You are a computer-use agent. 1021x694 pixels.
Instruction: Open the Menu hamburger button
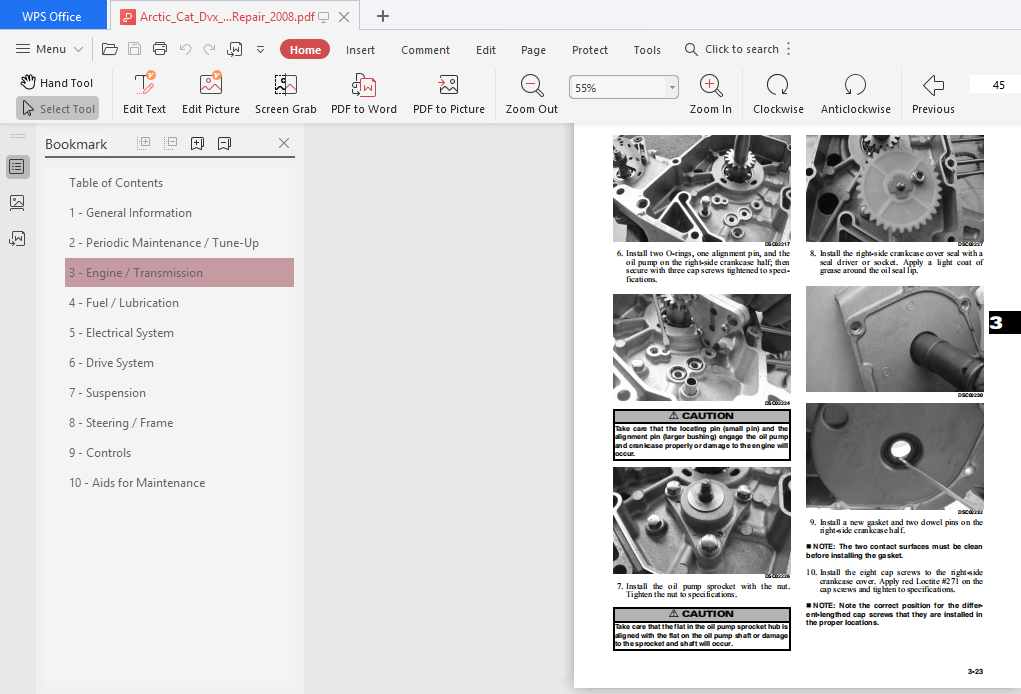(49, 49)
